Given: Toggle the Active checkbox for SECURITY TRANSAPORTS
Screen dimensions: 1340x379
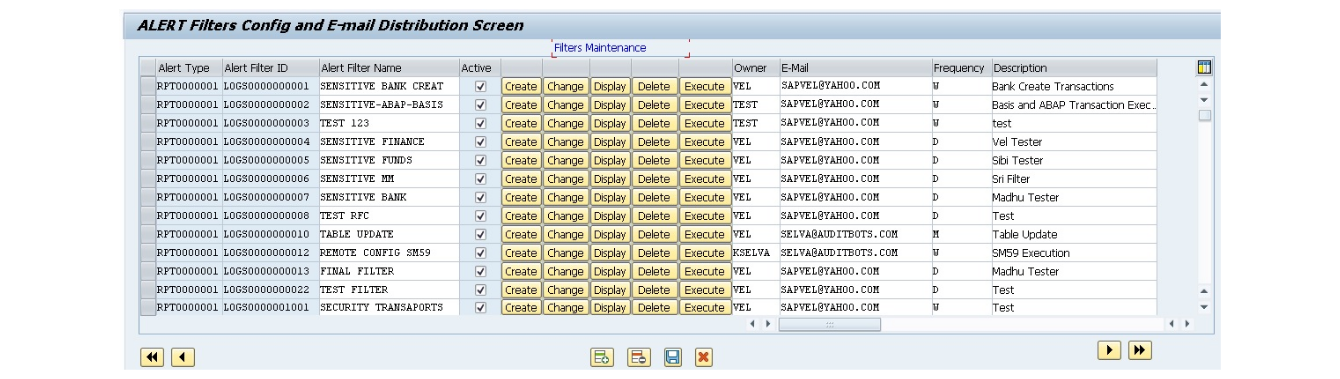Looking at the screenshot, I should (480, 308).
